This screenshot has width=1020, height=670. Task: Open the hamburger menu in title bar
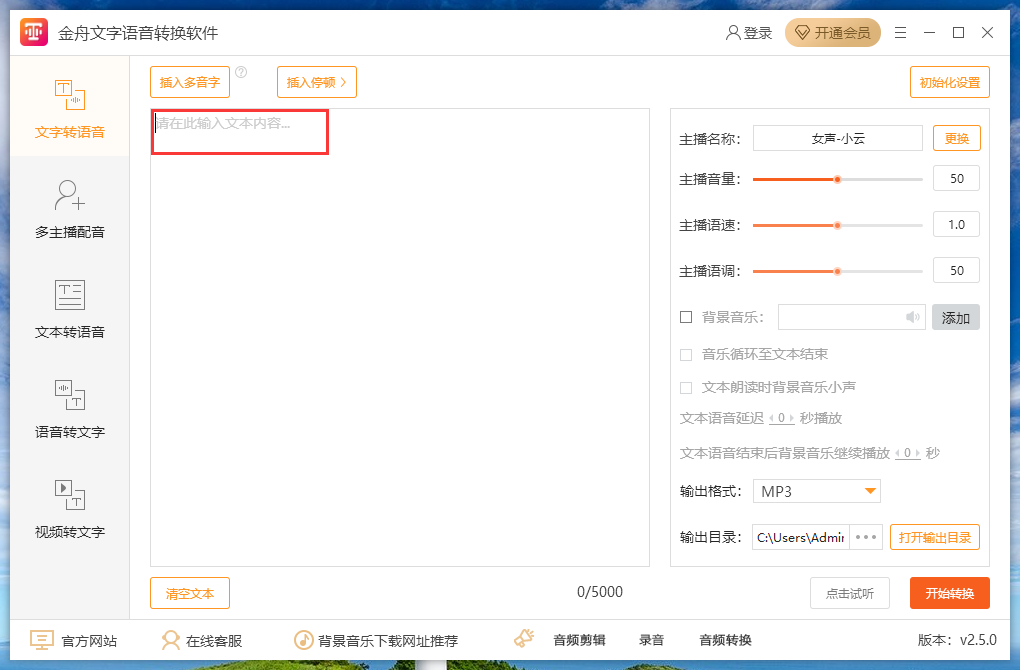click(900, 33)
